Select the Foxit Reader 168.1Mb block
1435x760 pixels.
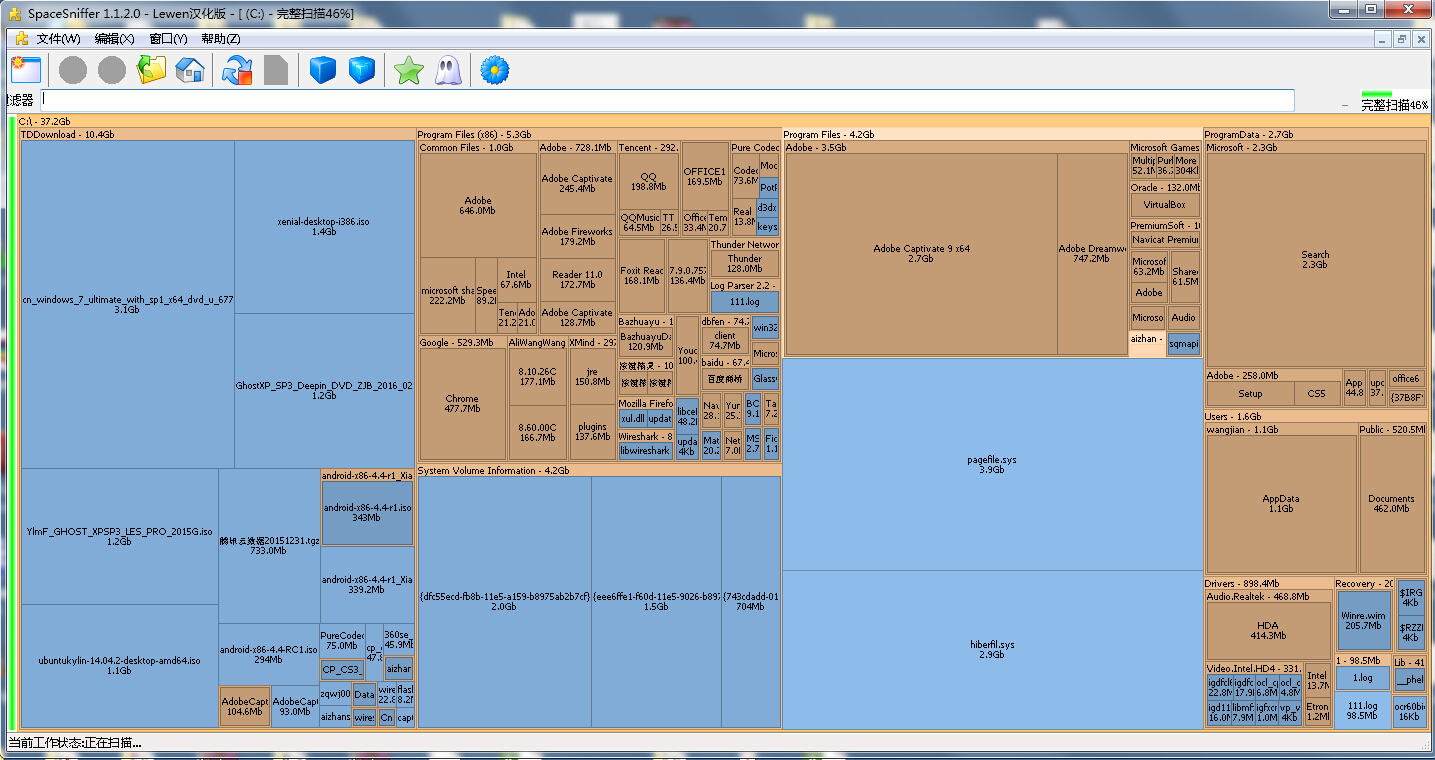[641, 276]
